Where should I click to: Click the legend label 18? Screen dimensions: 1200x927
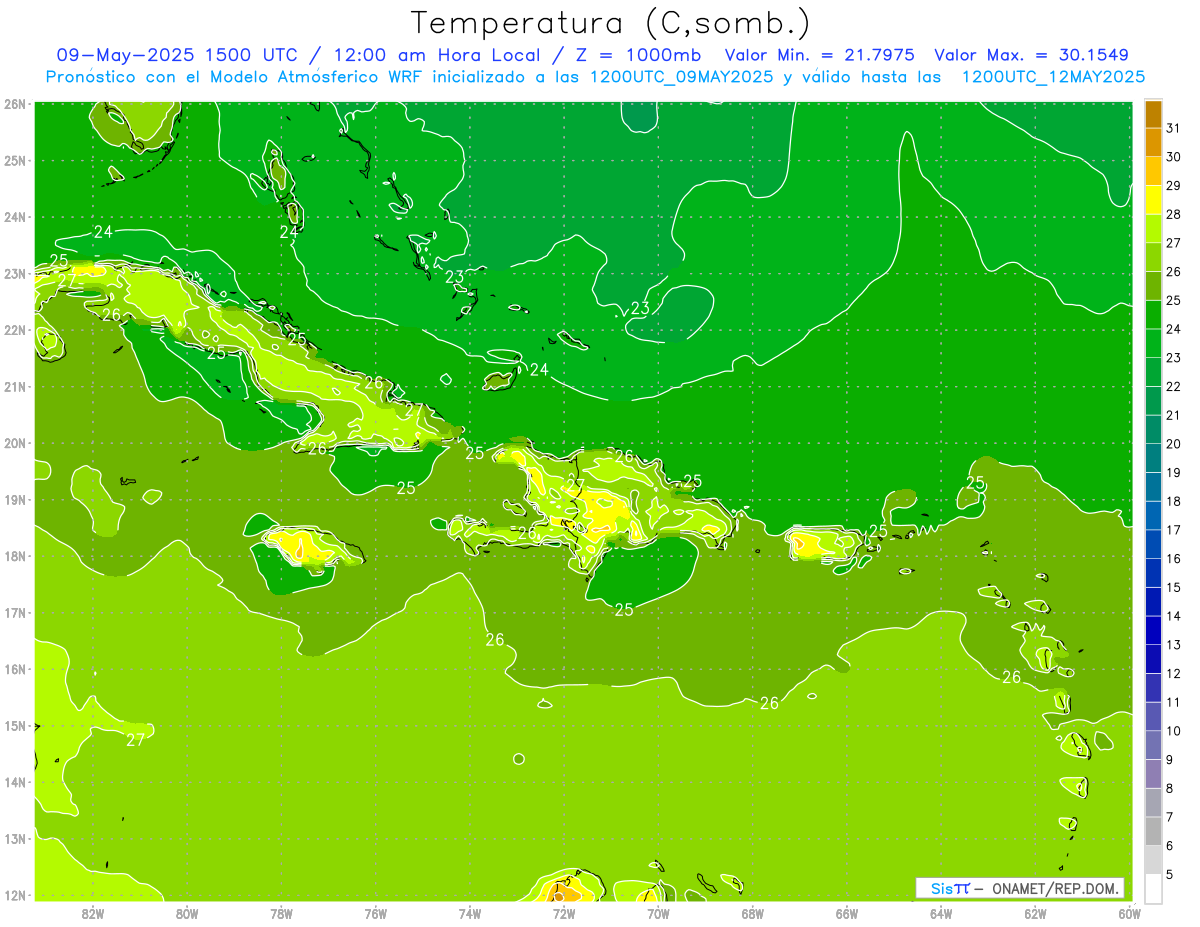[x=1174, y=501]
